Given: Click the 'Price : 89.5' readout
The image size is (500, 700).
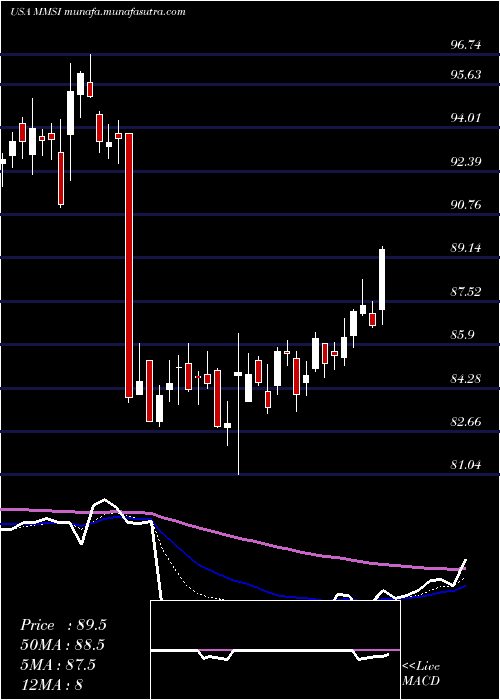Looking at the screenshot, I should point(63,625).
